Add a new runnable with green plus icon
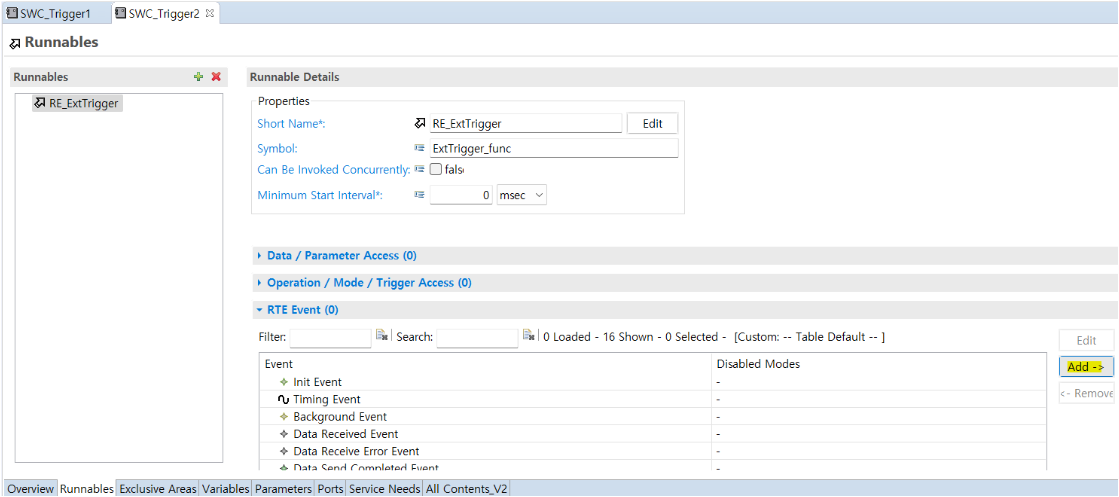1119x497 pixels. (x=199, y=77)
